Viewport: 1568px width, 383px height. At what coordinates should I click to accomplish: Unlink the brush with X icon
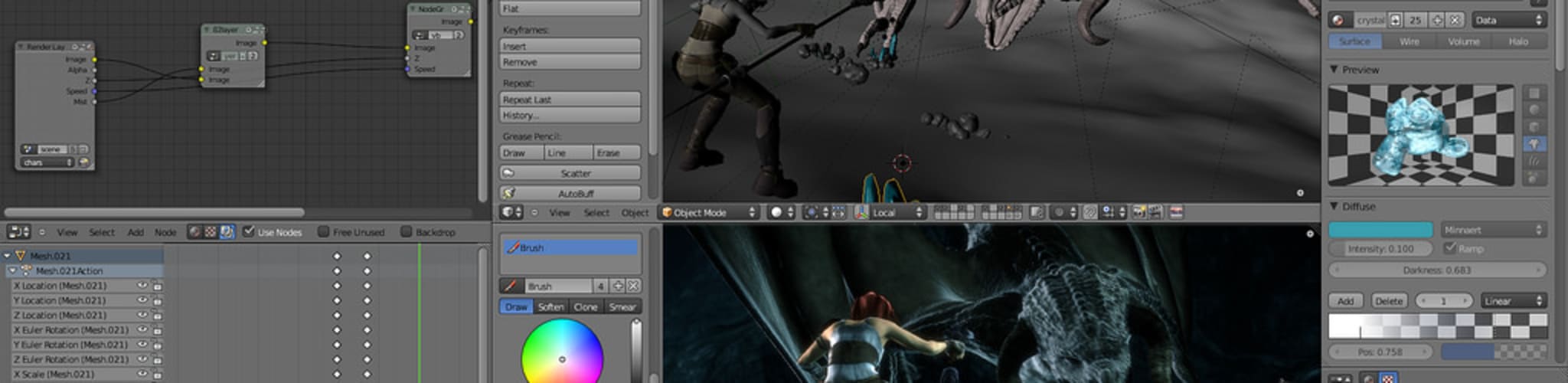pos(633,286)
